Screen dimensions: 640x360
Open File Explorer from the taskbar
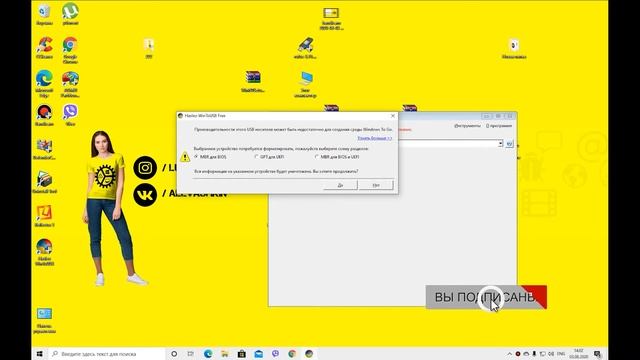[x=224, y=353]
